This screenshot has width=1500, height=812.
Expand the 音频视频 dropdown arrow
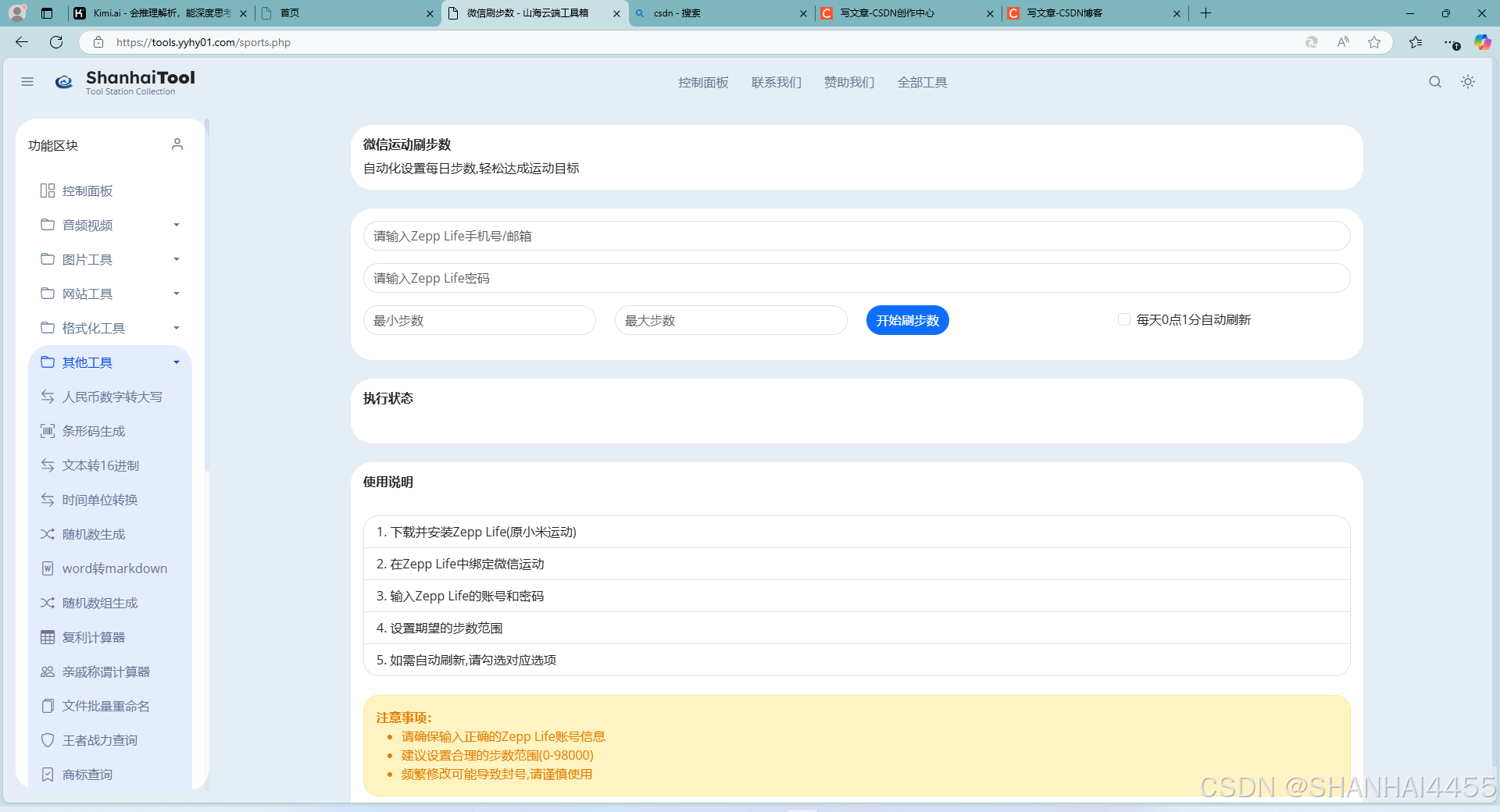pos(177,225)
